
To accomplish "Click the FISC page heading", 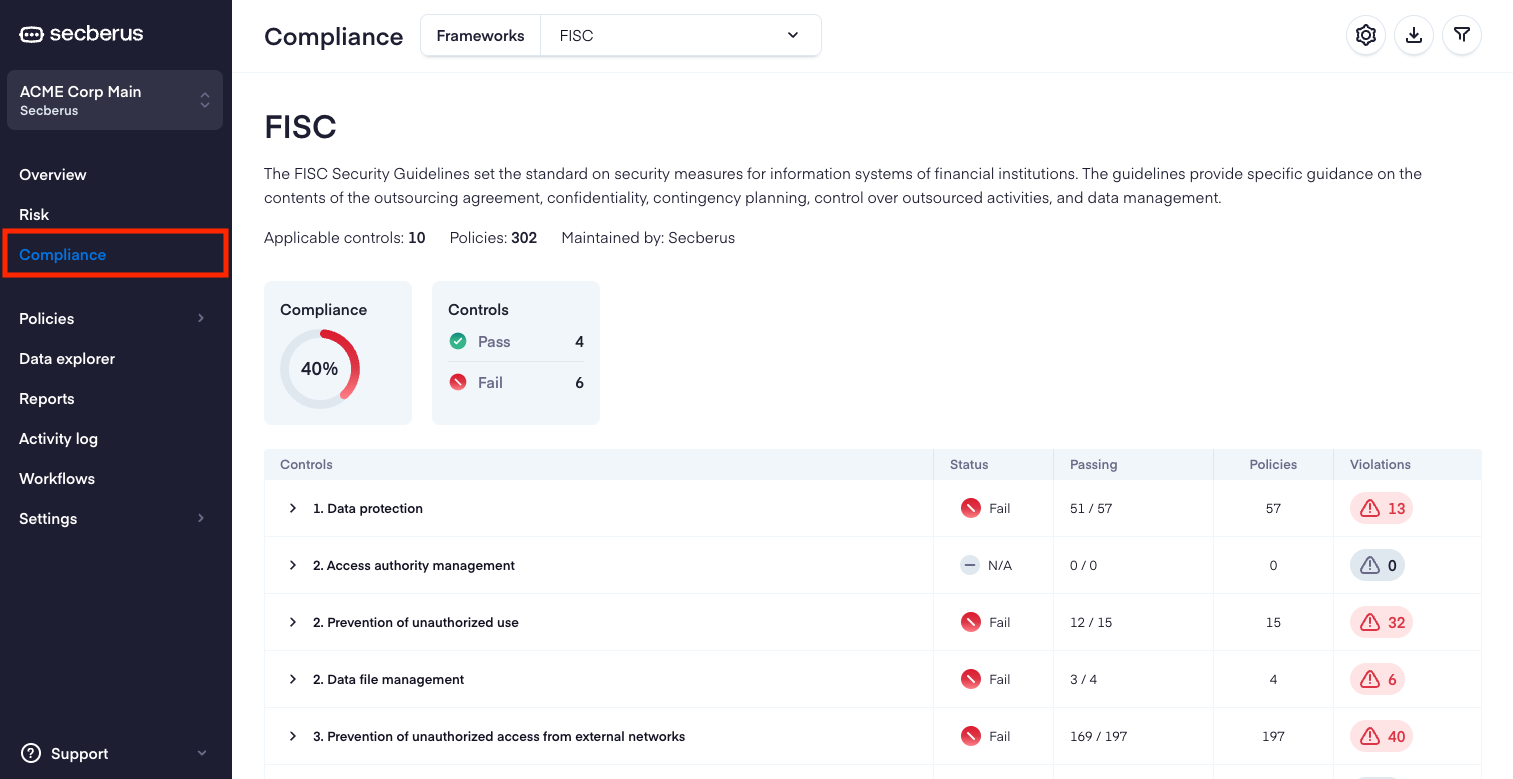I will [300, 127].
